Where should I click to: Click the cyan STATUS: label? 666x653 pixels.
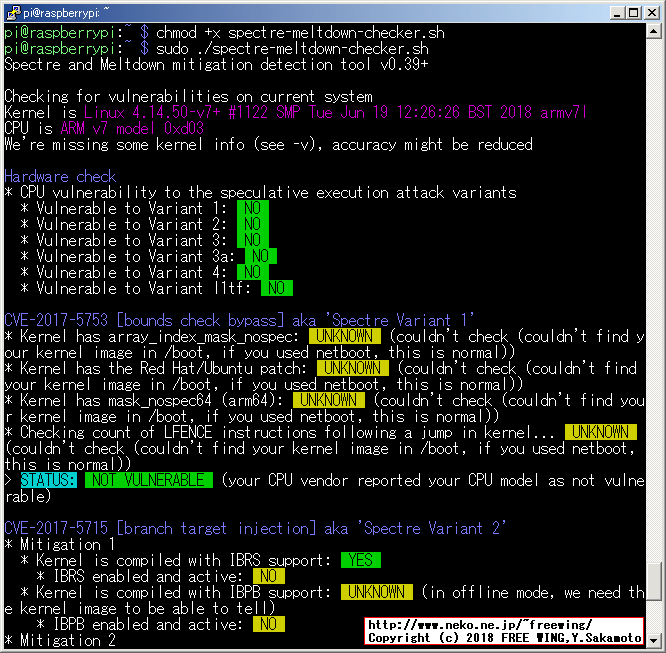(48, 481)
